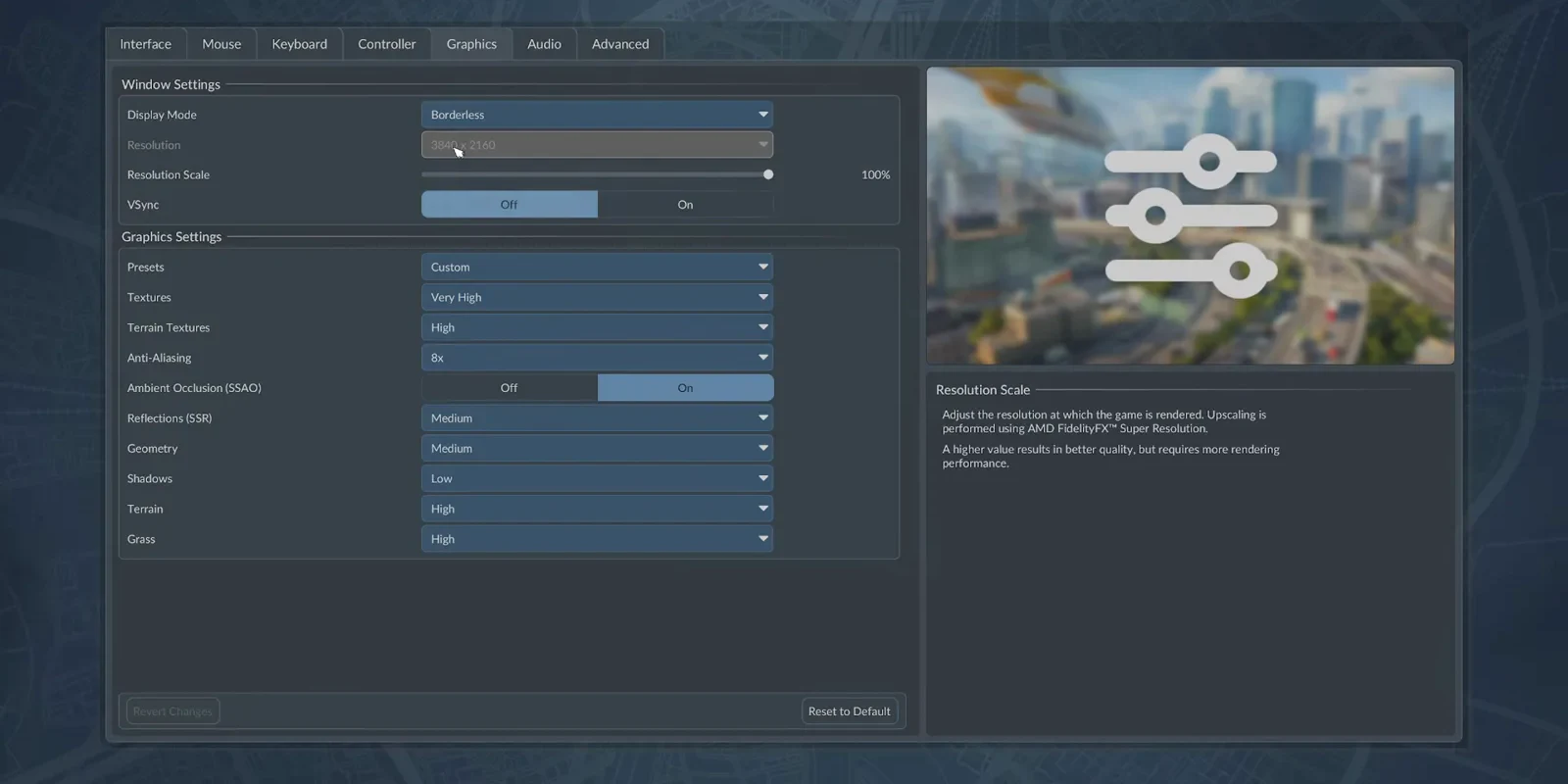Open the Grass quality dropdown
Viewport: 1568px width, 784px height.
tap(597, 539)
